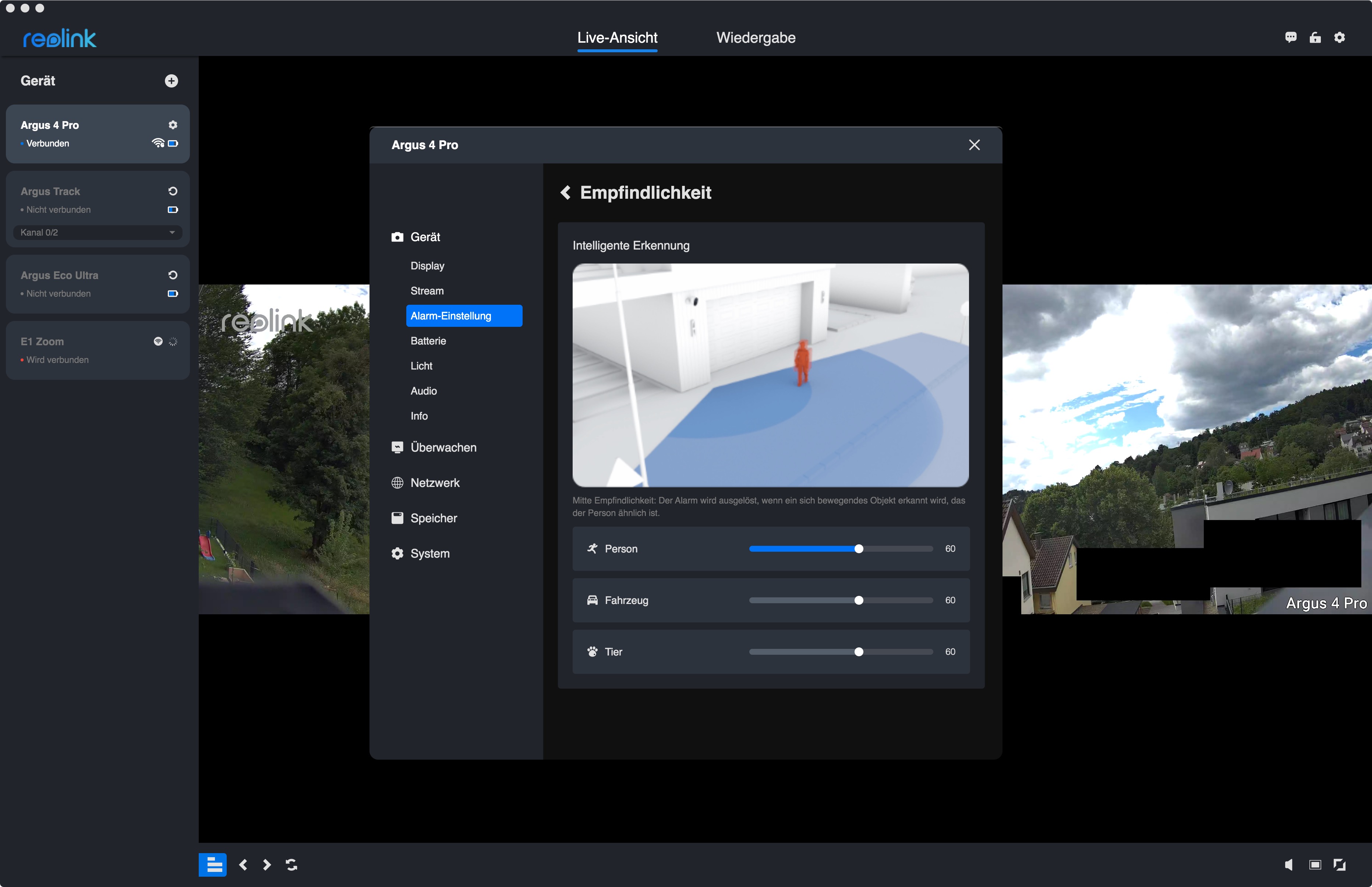Switch to the Wiedergabe tab

click(756, 38)
